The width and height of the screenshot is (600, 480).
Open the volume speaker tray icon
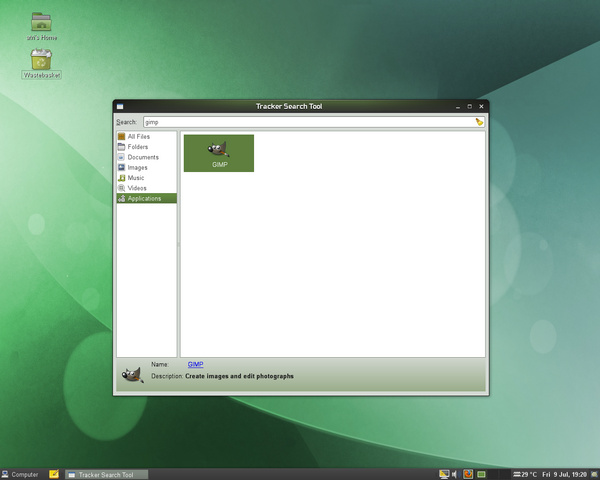click(454, 474)
